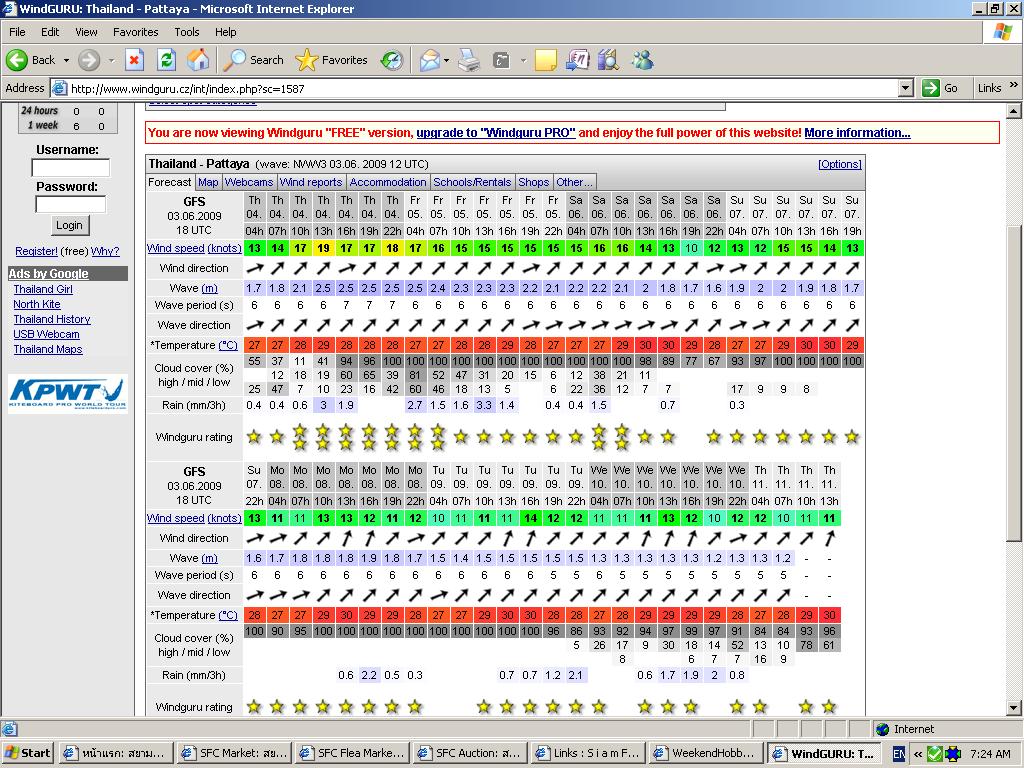Open the Back button history dropdown arrow
The width and height of the screenshot is (1024, 768).
(x=66, y=60)
